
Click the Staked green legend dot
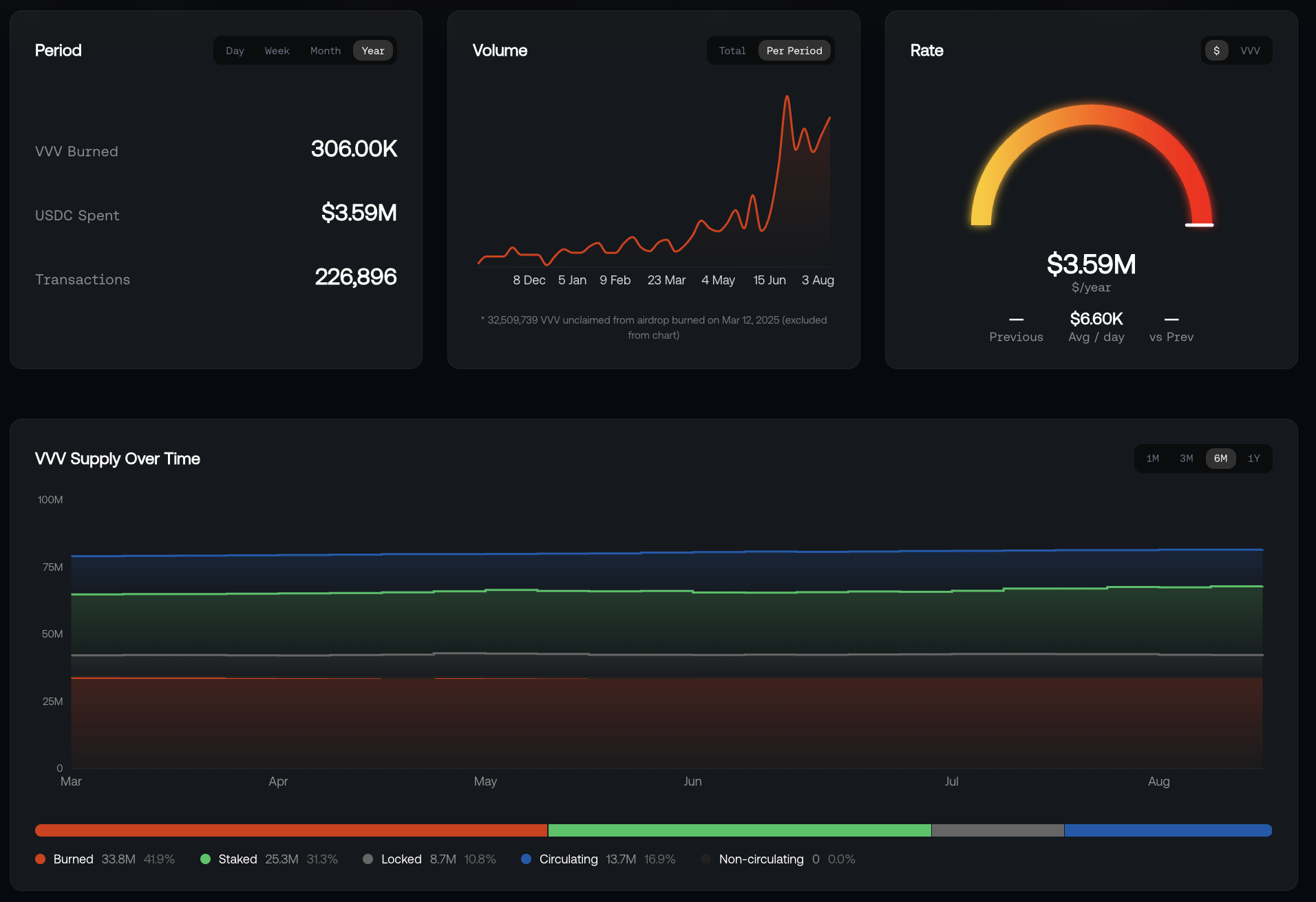(205, 859)
